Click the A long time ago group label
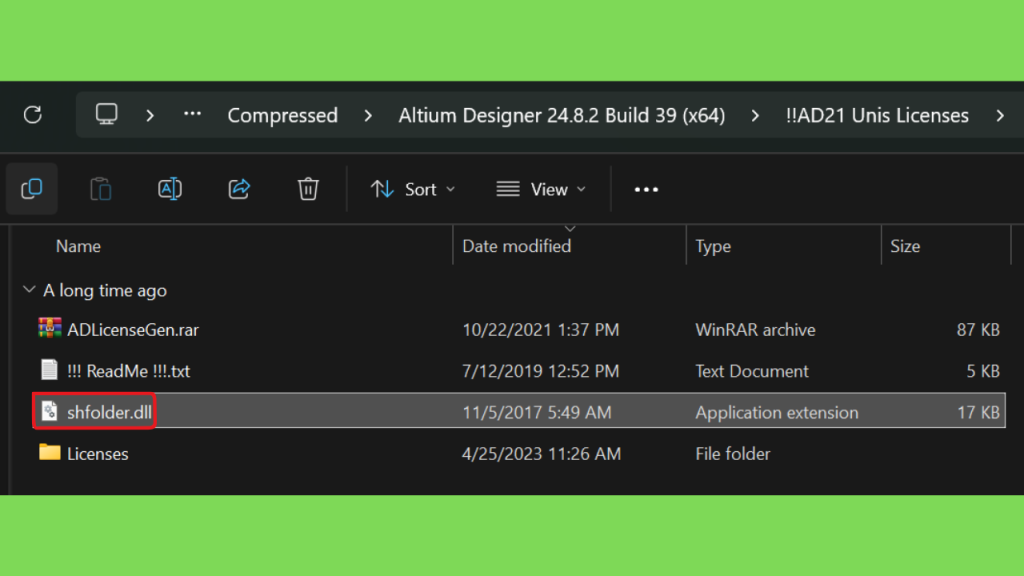Image resolution: width=1024 pixels, height=576 pixels. 105,290
